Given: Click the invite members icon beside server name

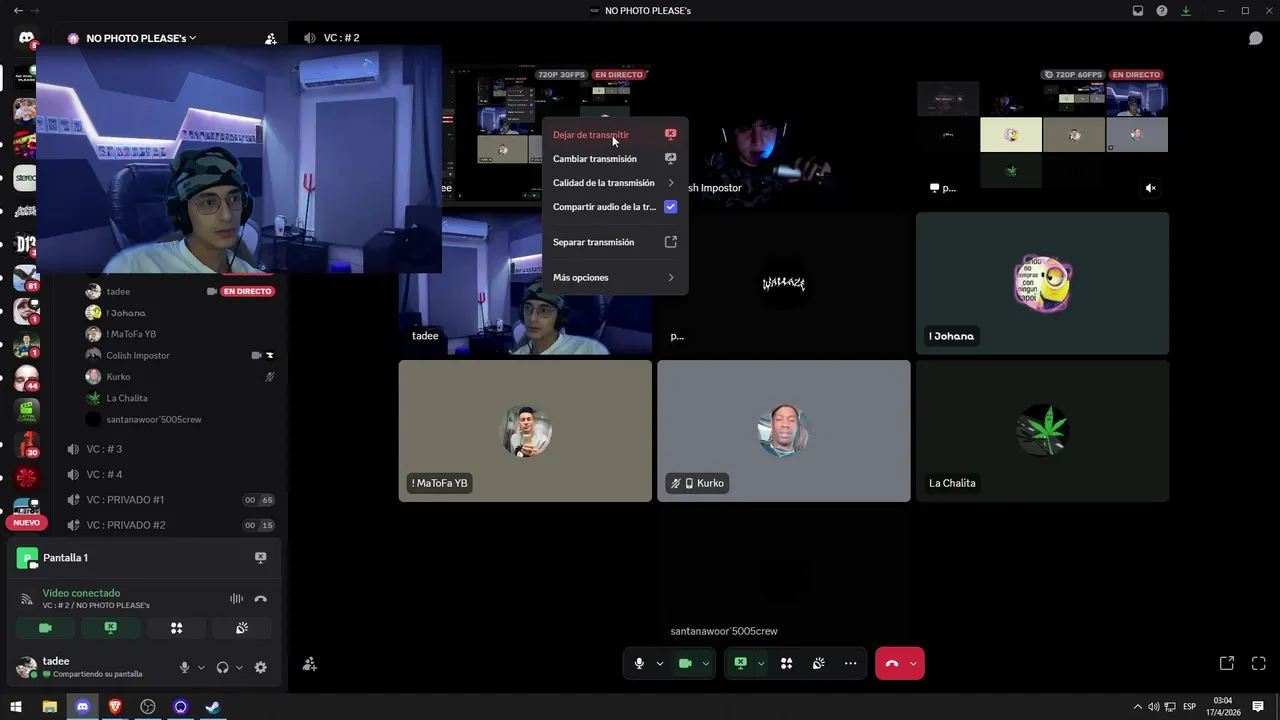Looking at the screenshot, I should pyautogui.click(x=270, y=39).
